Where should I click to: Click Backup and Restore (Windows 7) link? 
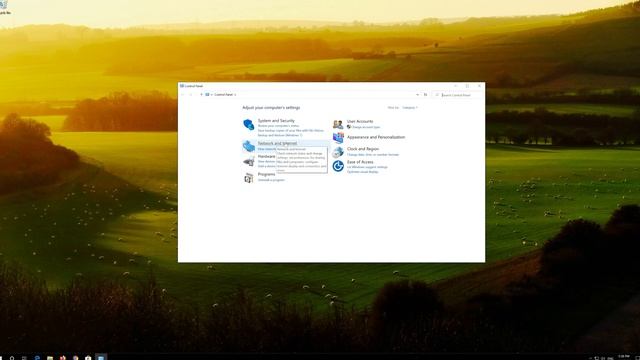coord(280,135)
